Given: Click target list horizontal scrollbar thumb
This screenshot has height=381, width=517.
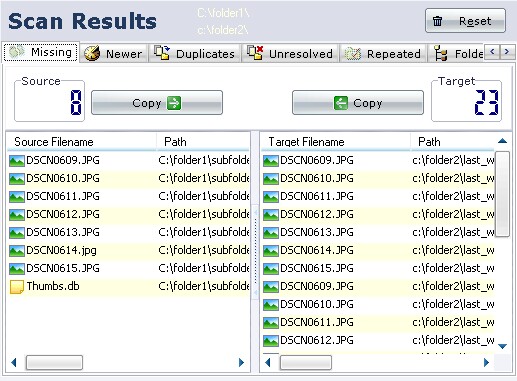Looking at the screenshot, I should pyautogui.click(x=306, y=362).
